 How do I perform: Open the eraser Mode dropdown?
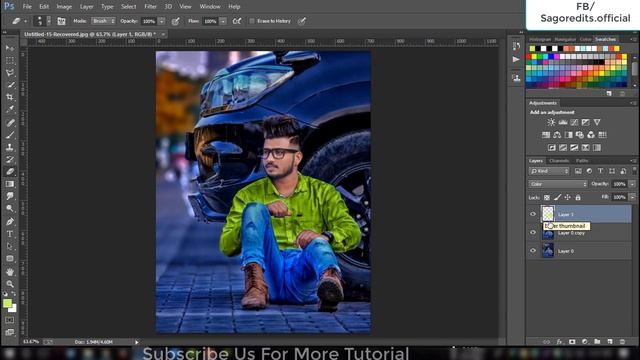click(x=103, y=21)
